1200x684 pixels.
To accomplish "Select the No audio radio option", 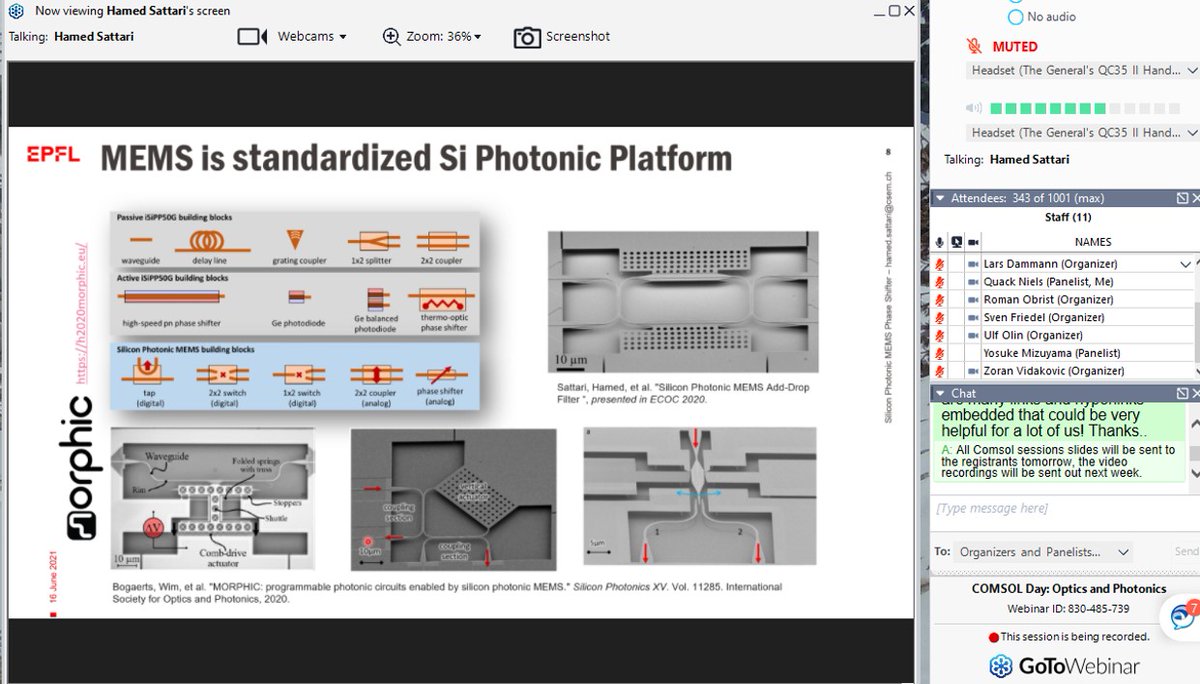I will click(1016, 17).
